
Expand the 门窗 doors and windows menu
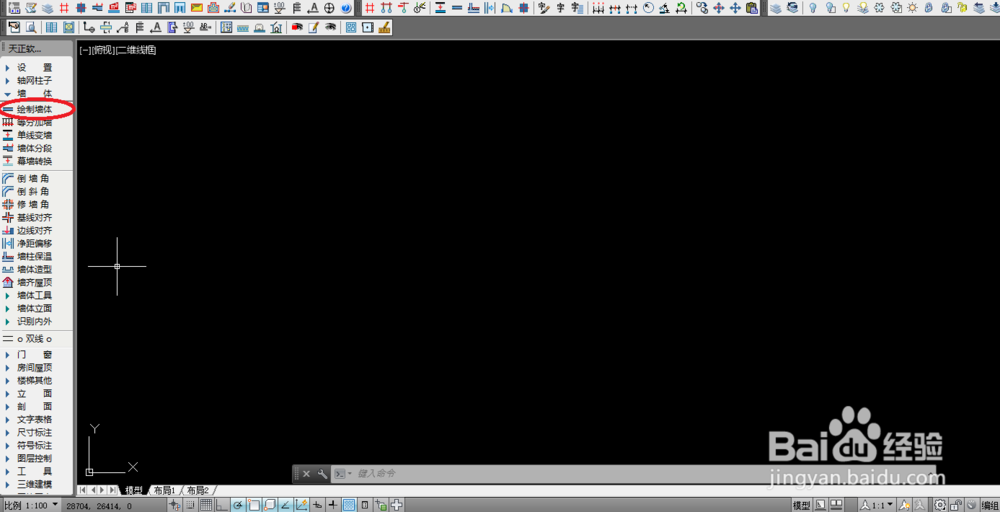coord(35,355)
